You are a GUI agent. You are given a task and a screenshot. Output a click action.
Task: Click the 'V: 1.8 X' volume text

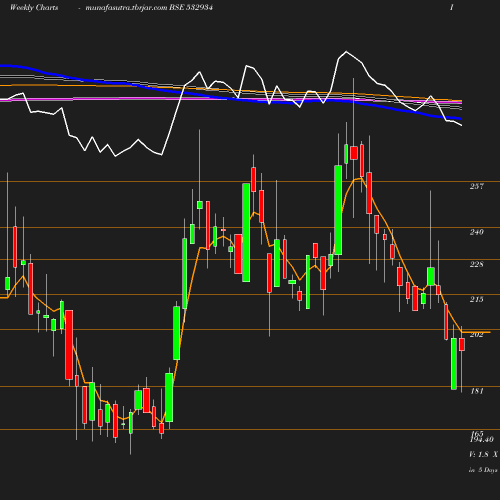pyautogui.click(x=484, y=454)
